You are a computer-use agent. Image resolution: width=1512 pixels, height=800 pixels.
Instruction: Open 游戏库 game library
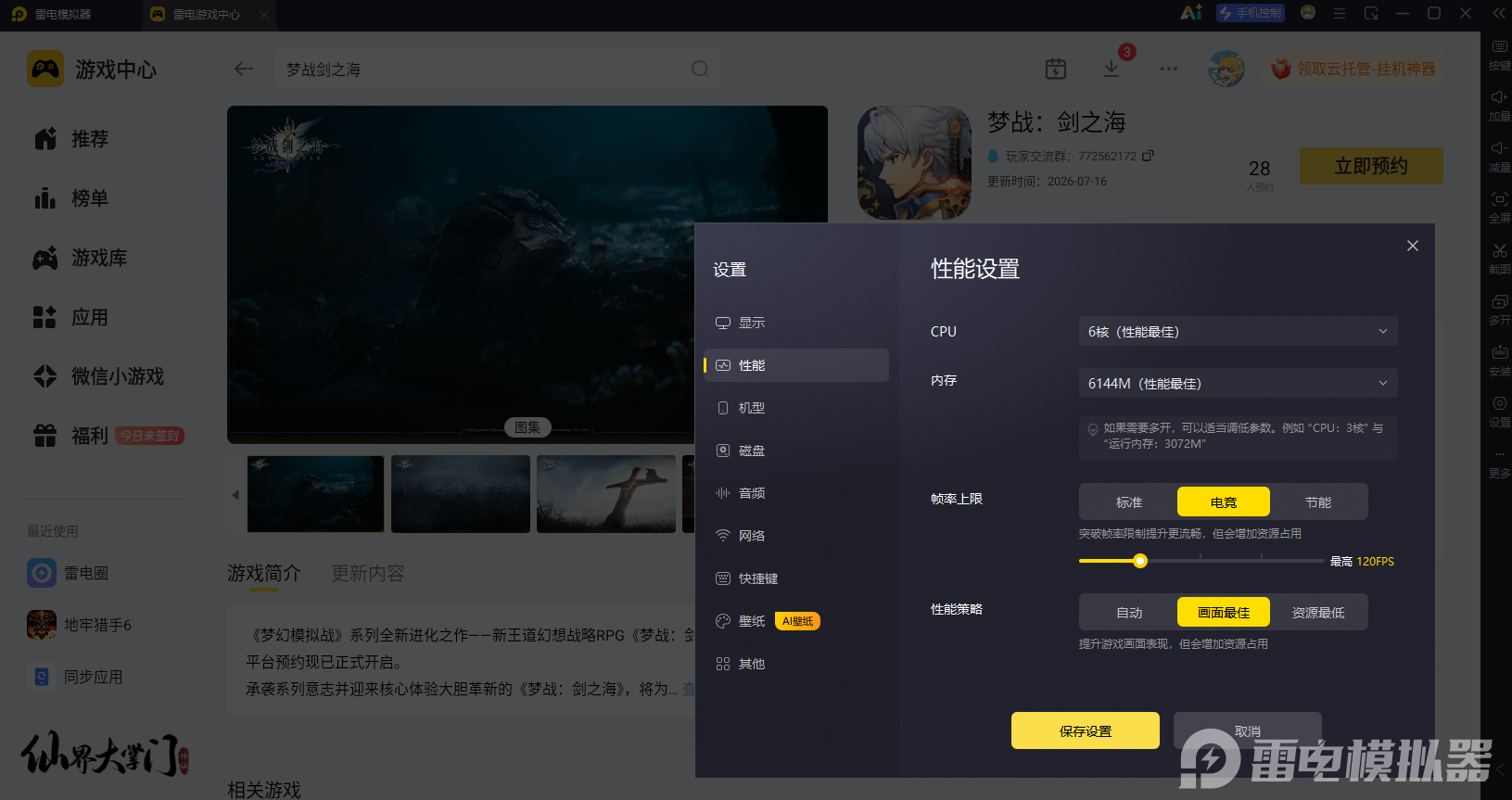pos(81,258)
